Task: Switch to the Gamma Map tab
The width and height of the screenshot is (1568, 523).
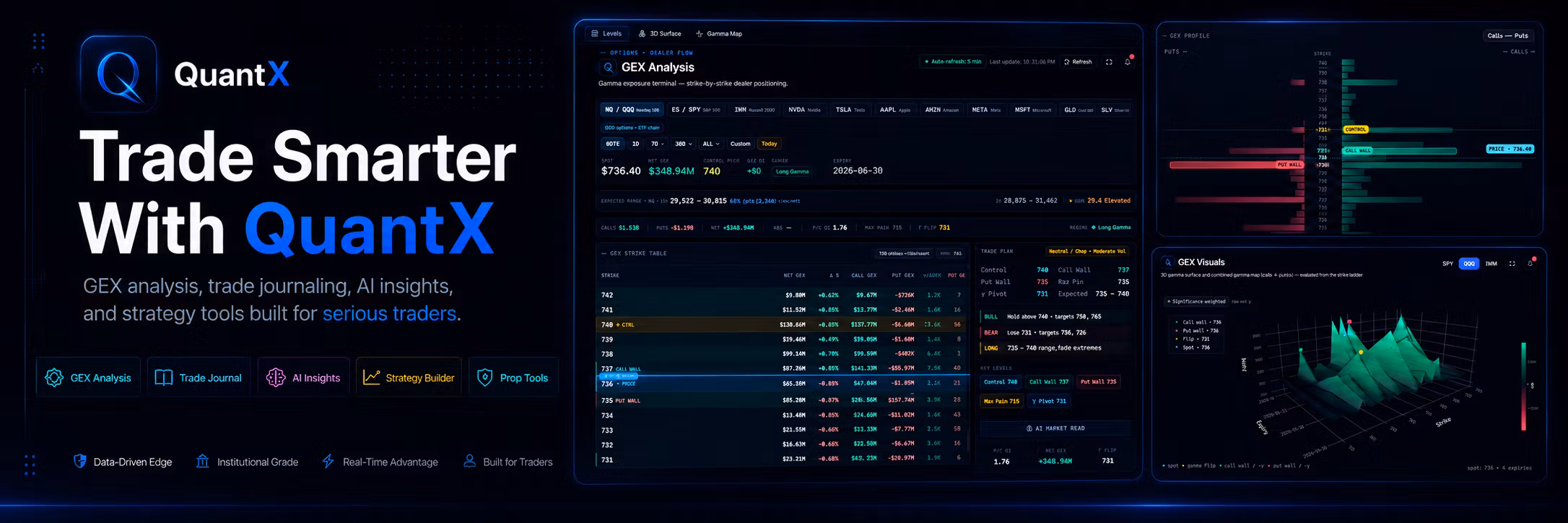Action: pyautogui.click(x=719, y=34)
